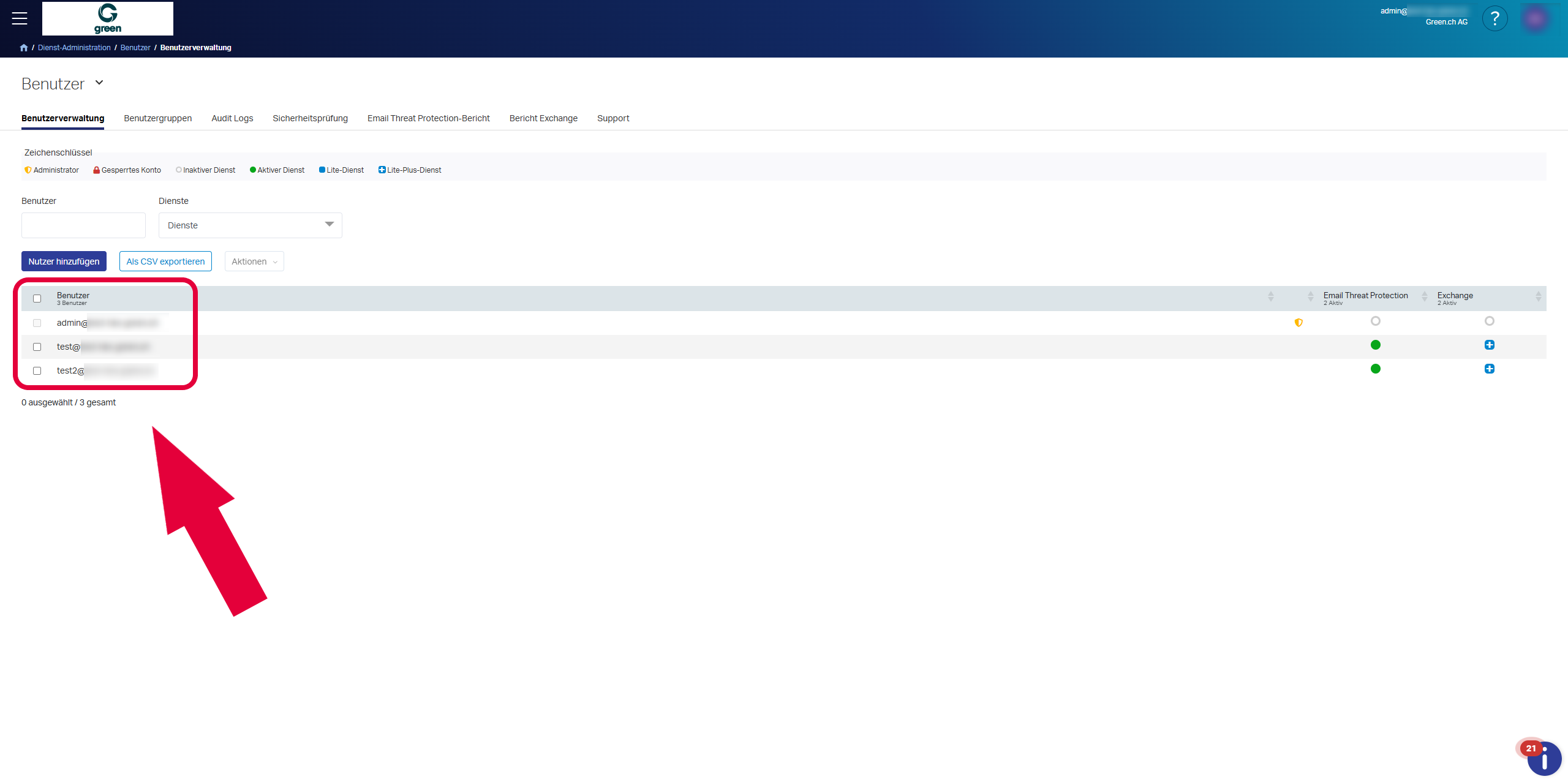The height and width of the screenshot is (782, 1568).
Task: Click Als CSV exportieren button
Action: pos(165,261)
